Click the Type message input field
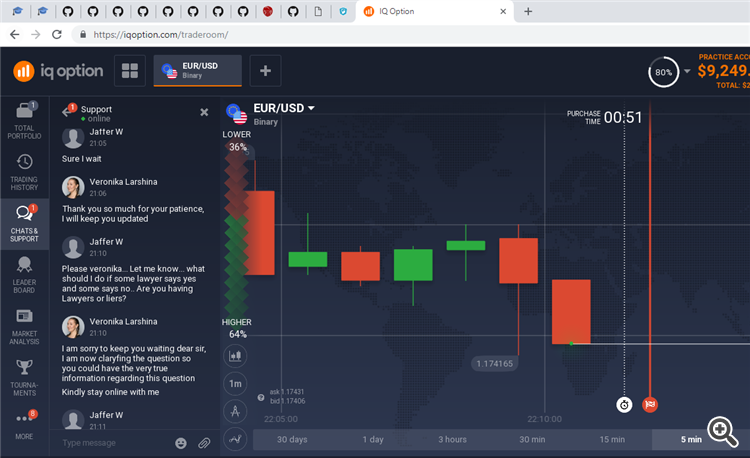 pyautogui.click(x=115, y=443)
